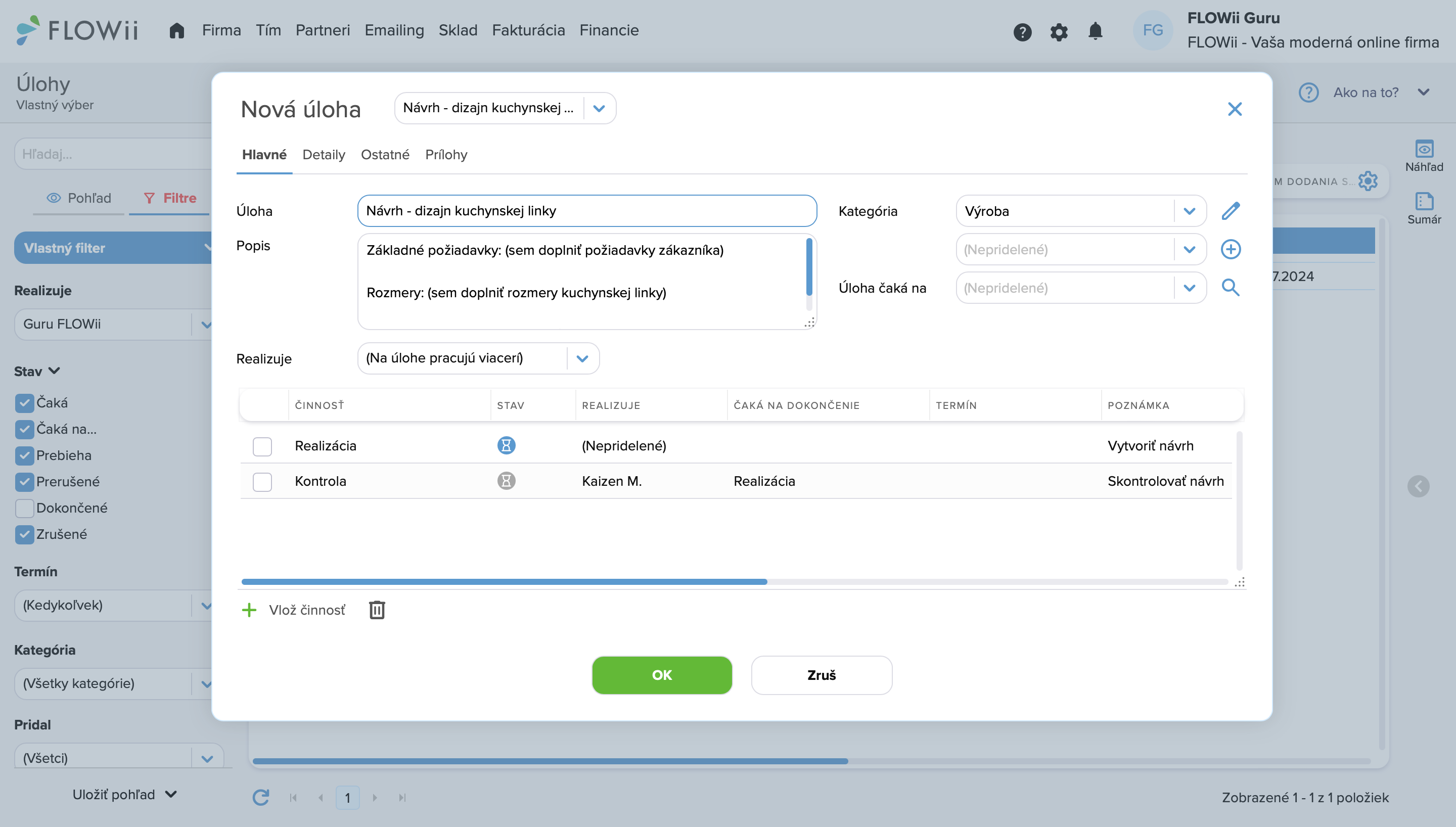Check the Dokončené status filter
Image resolution: width=1456 pixels, height=827 pixels.
click(x=24, y=508)
